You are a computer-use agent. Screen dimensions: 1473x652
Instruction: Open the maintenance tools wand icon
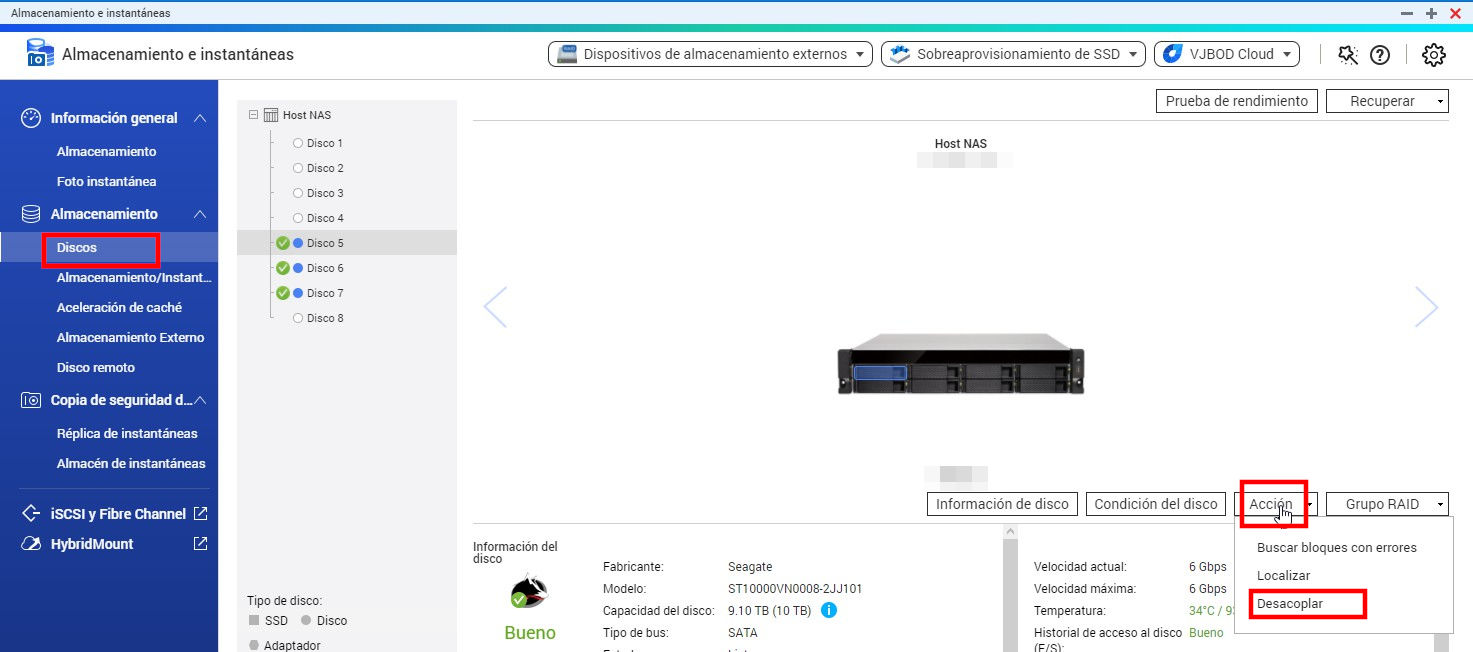1348,55
